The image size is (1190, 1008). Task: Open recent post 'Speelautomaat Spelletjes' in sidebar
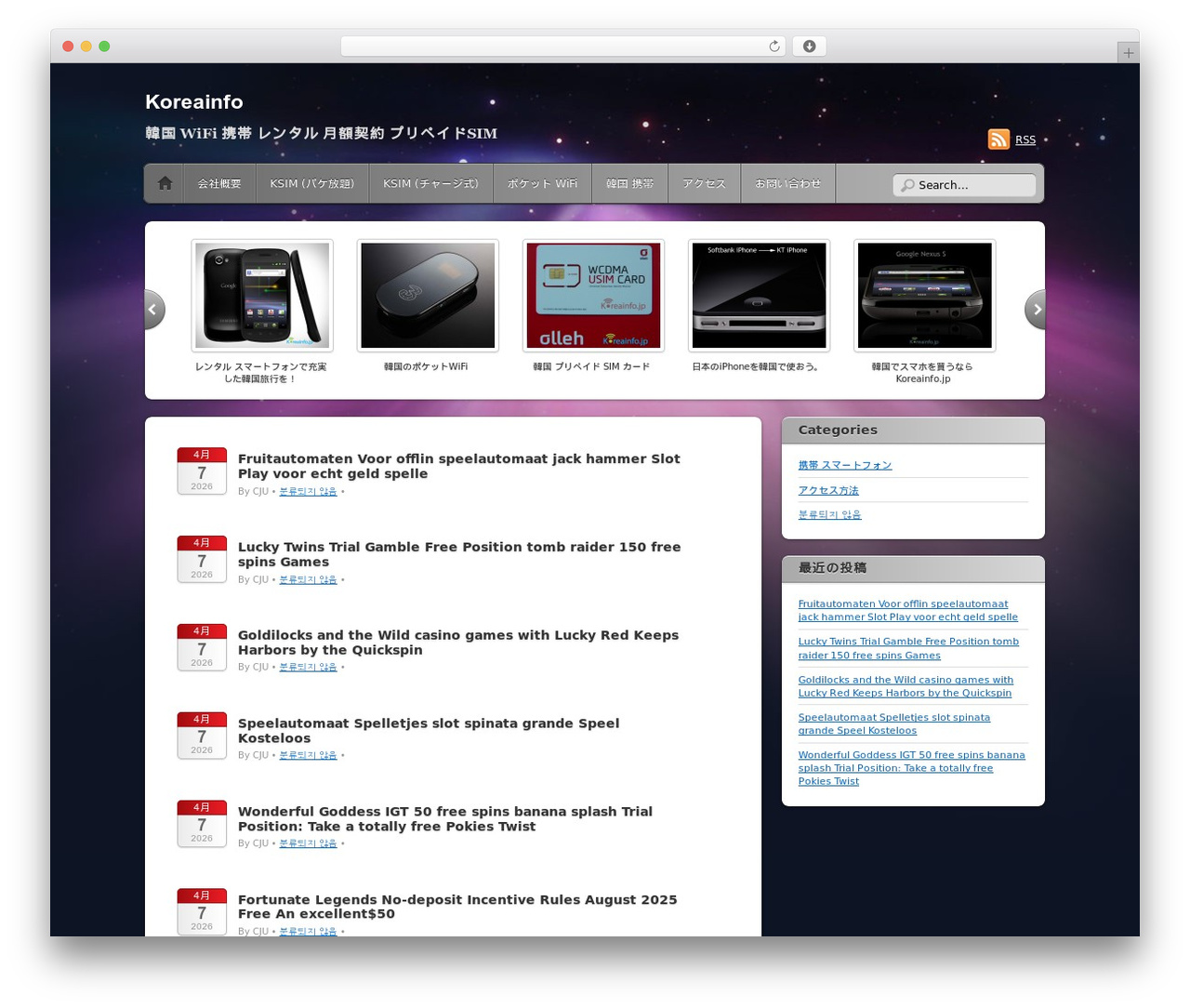click(x=893, y=723)
